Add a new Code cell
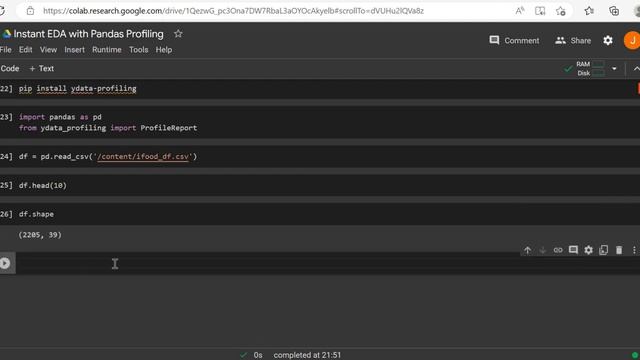 [9, 69]
